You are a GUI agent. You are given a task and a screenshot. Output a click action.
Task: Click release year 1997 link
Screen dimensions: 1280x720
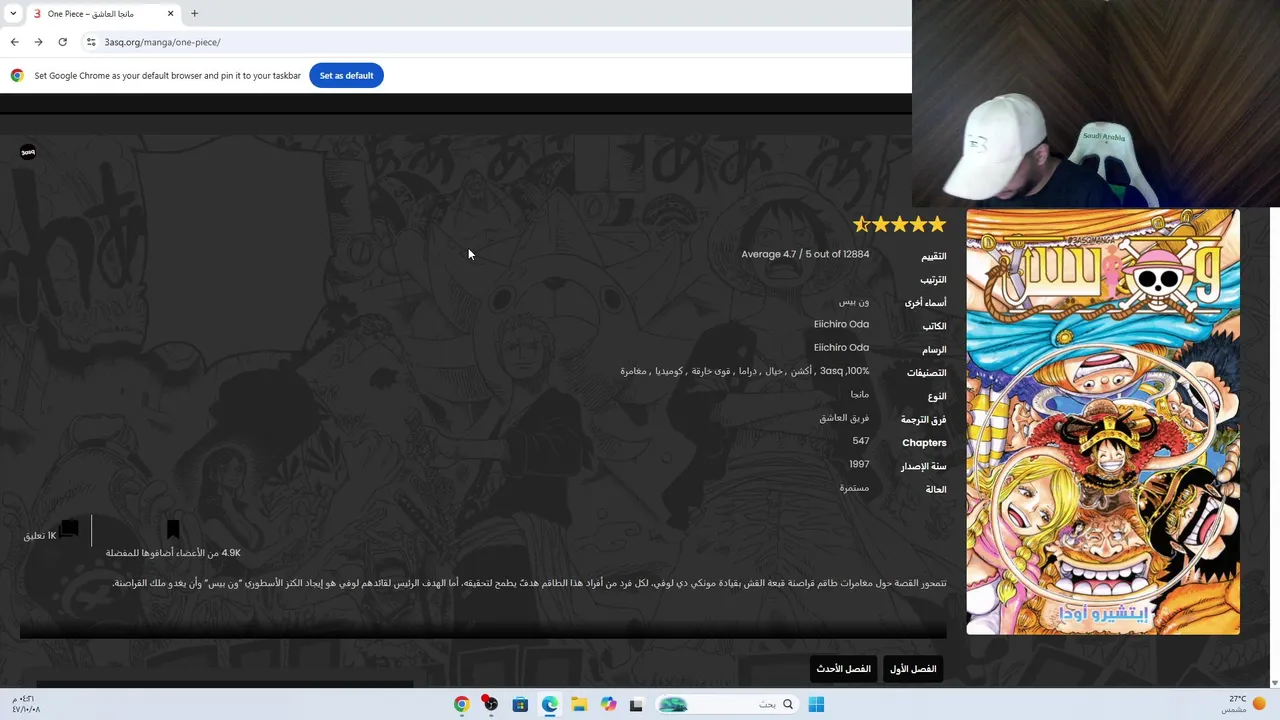859,464
